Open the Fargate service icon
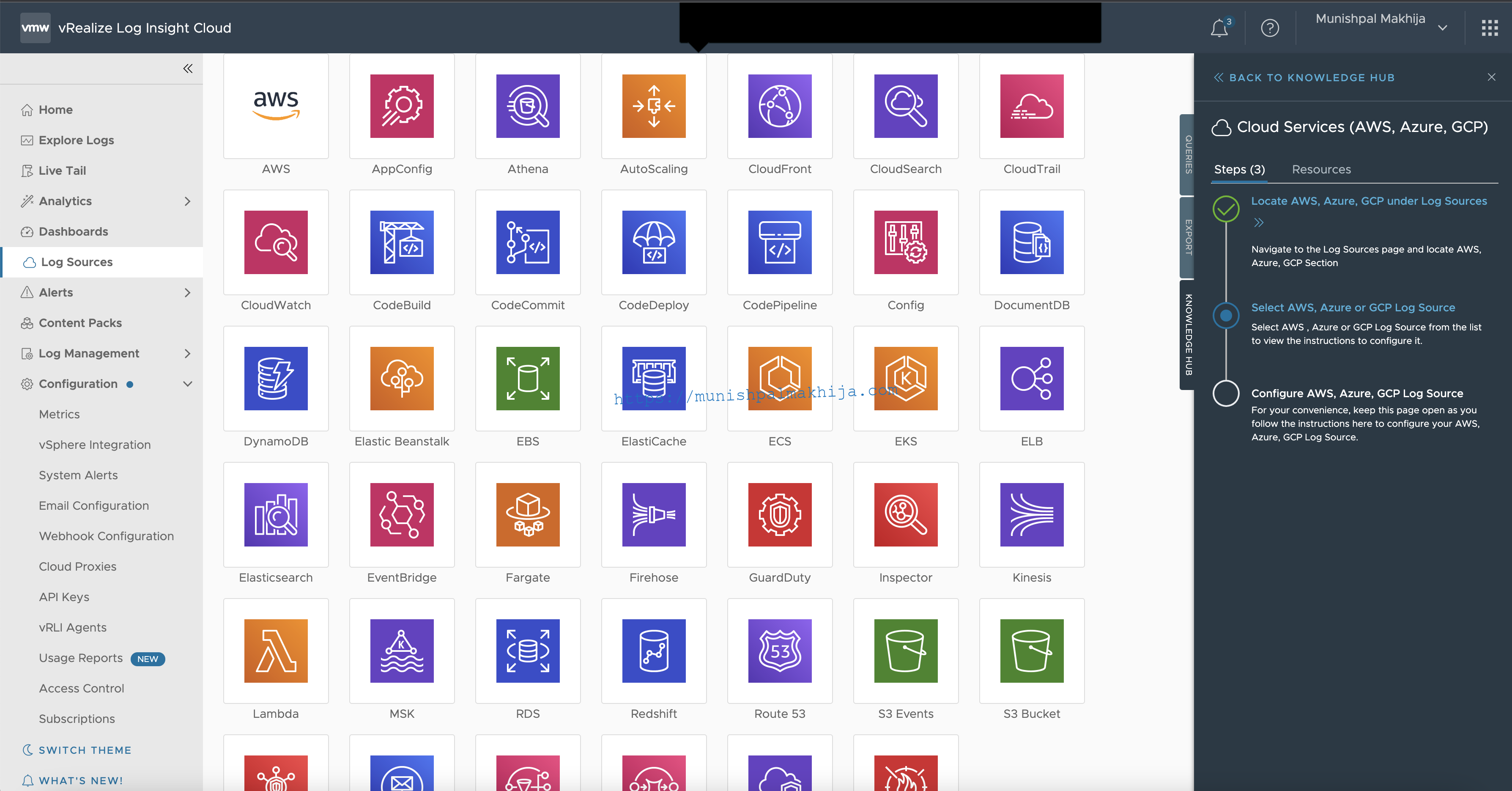This screenshot has width=1512, height=791. pos(528,515)
